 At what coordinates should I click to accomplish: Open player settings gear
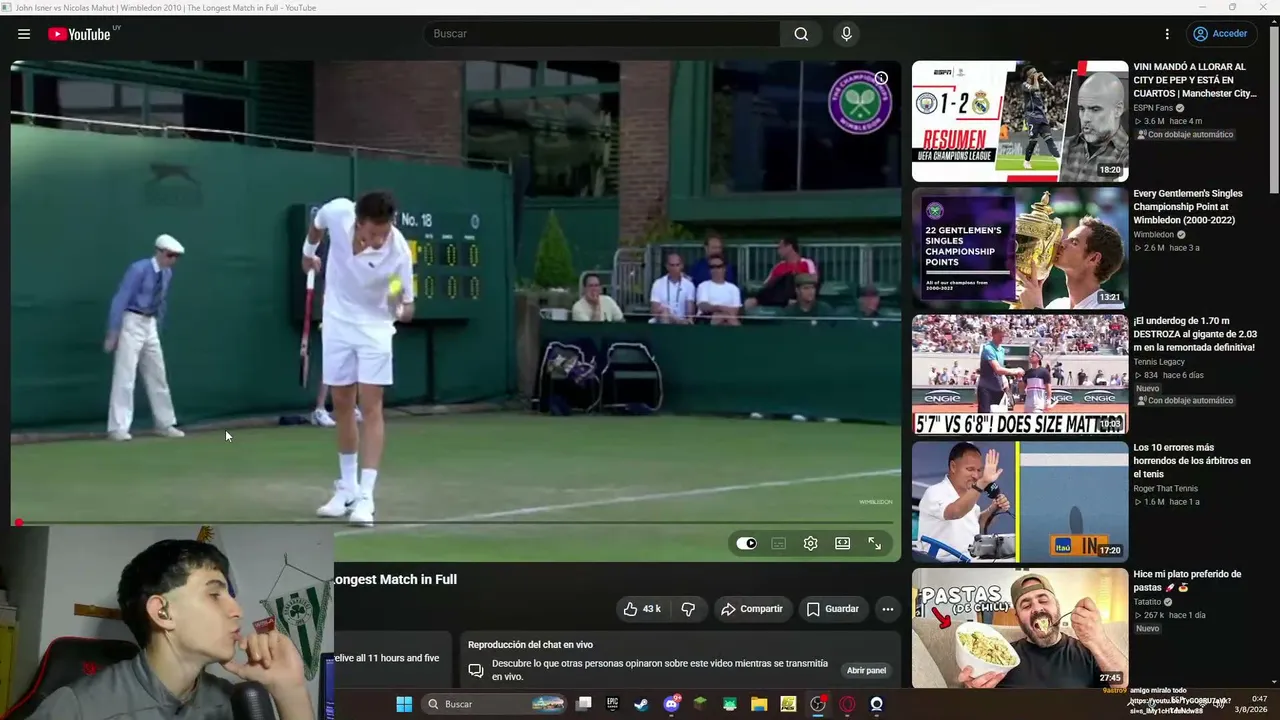[x=811, y=543]
